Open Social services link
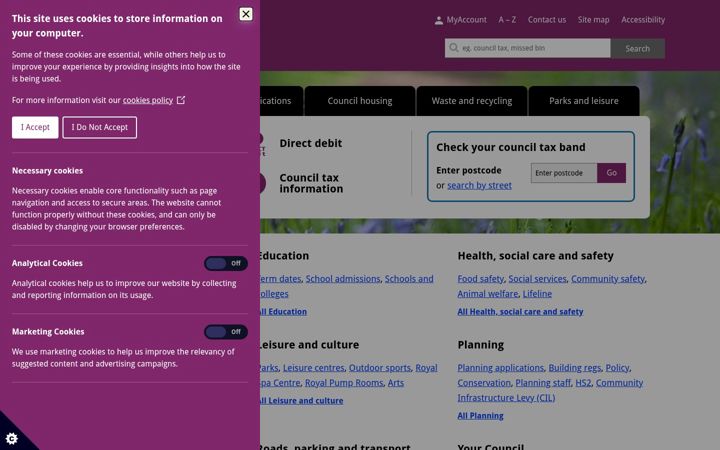The image size is (720, 450). click(x=537, y=279)
